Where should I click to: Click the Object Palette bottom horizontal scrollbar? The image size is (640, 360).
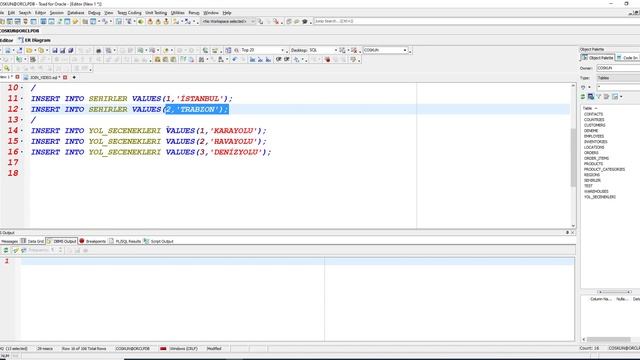[608, 339]
